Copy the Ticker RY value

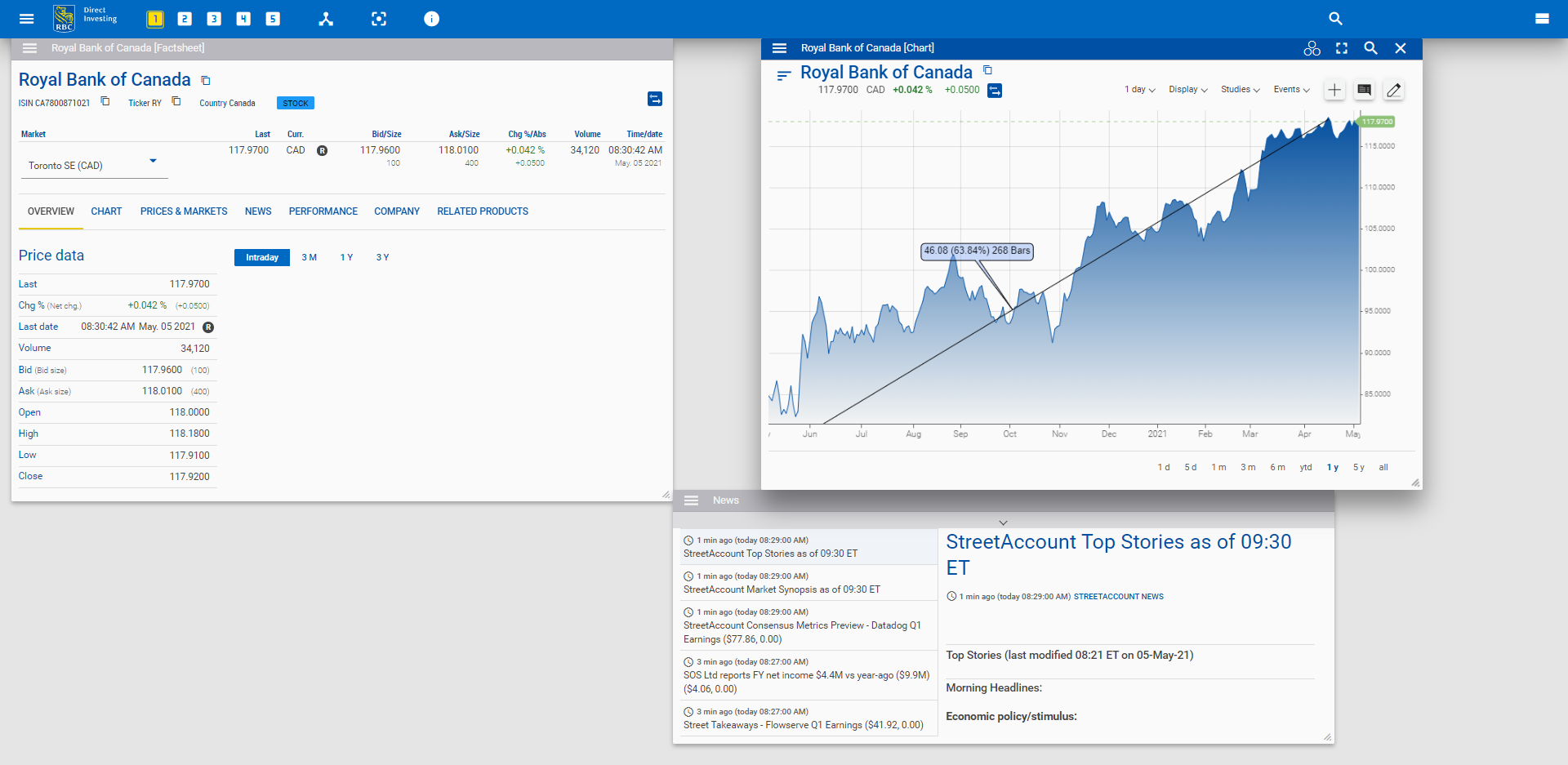click(176, 101)
